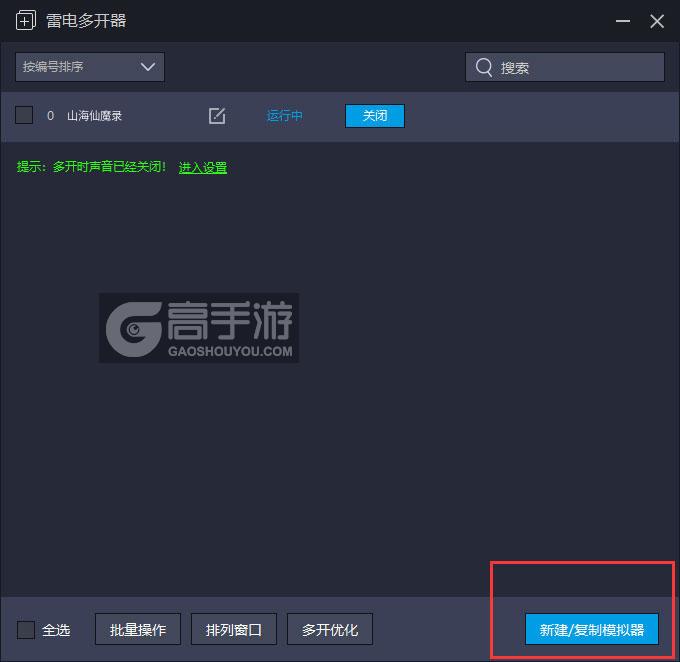Image resolution: width=680 pixels, height=662 pixels.
Task: Open the edit icon for 山海仙魔录
Action: pyautogui.click(x=217, y=116)
